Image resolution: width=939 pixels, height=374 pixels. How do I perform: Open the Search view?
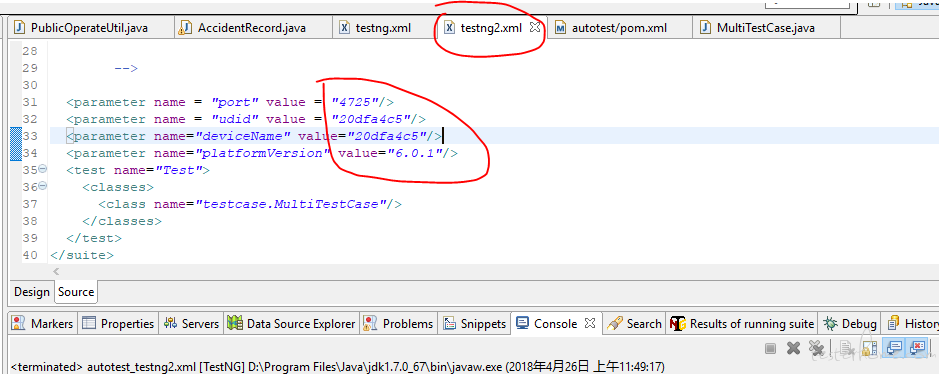[x=634, y=324]
